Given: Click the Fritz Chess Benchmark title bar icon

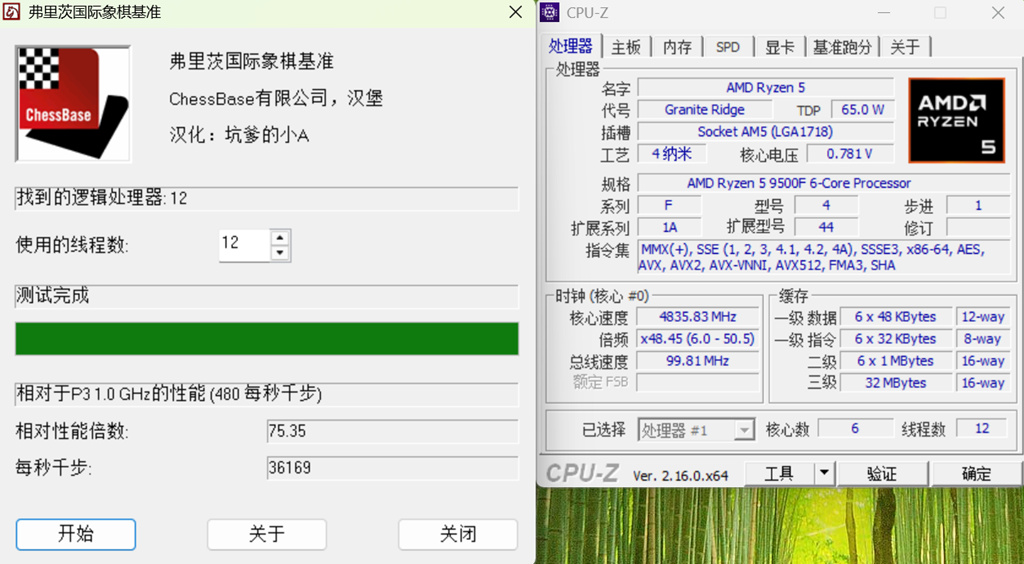Looking at the screenshot, I should coord(12,12).
